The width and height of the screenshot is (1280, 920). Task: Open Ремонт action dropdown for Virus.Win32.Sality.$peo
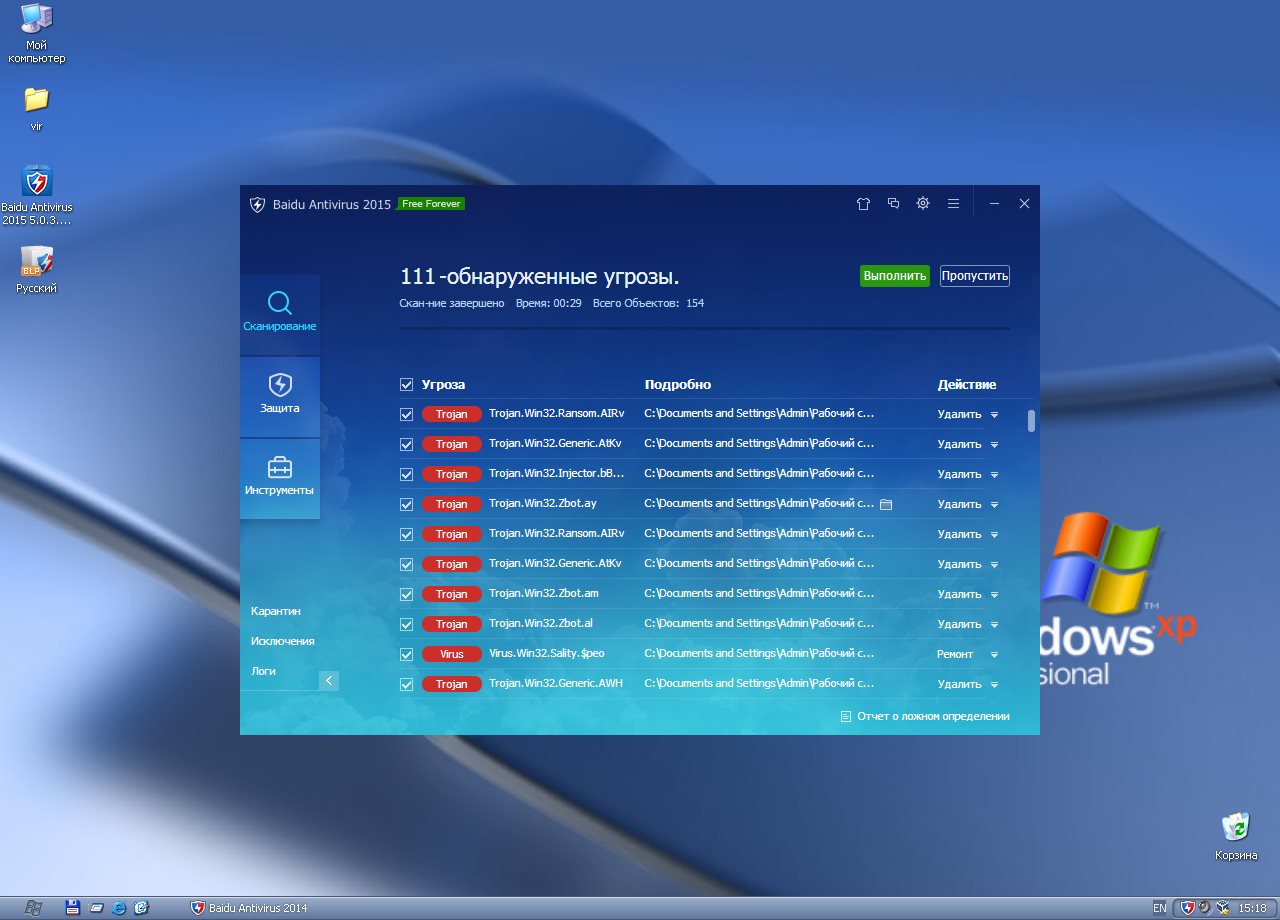tap(994, 654)
